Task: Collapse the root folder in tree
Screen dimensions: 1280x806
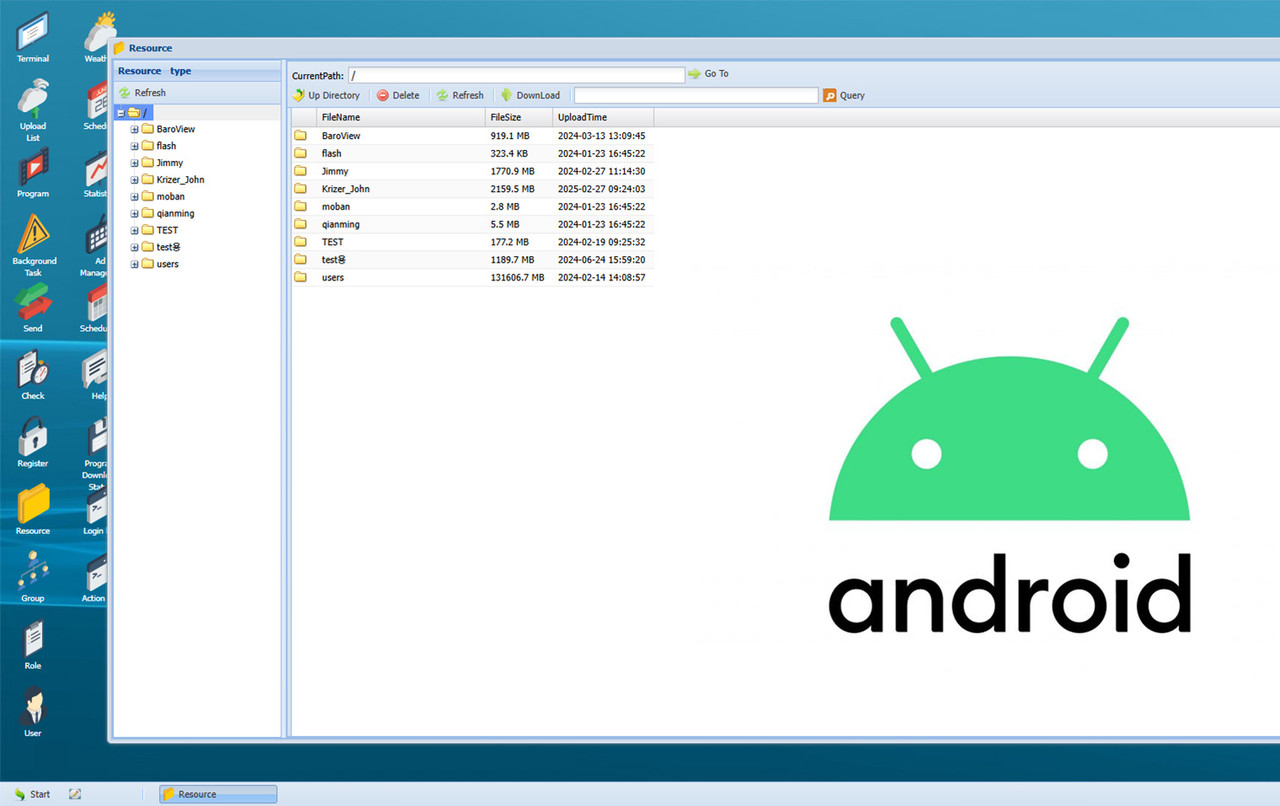Action: (121, 113)
